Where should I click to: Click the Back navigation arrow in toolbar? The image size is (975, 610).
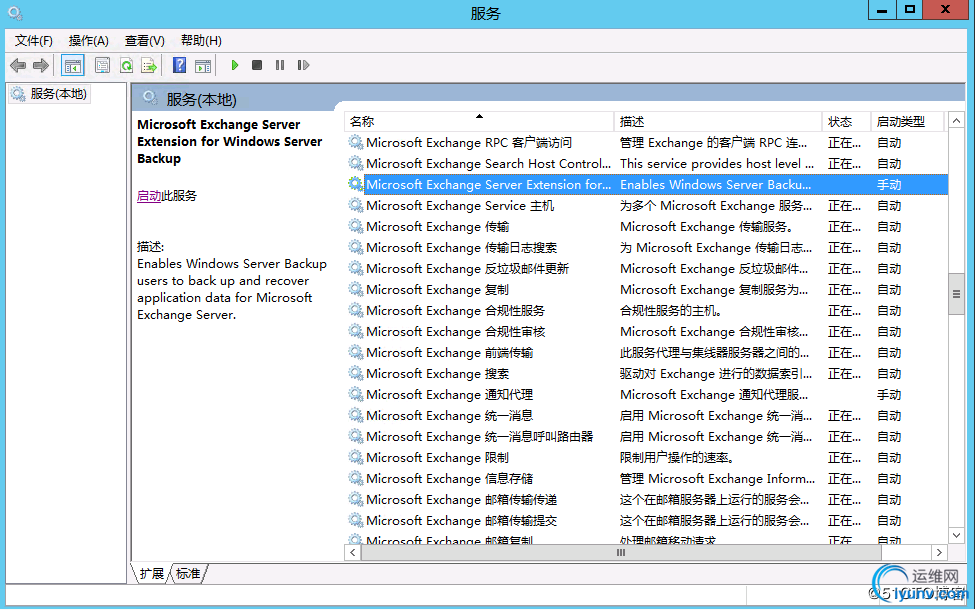click(18, 65)
